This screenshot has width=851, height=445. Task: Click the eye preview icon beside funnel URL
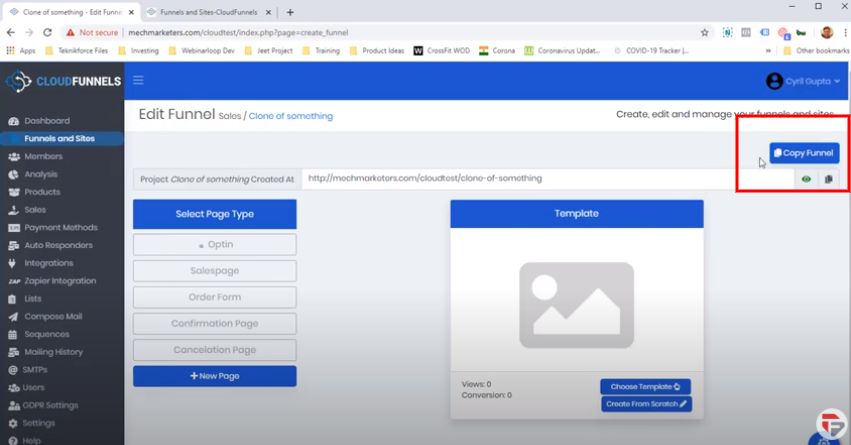806,179
